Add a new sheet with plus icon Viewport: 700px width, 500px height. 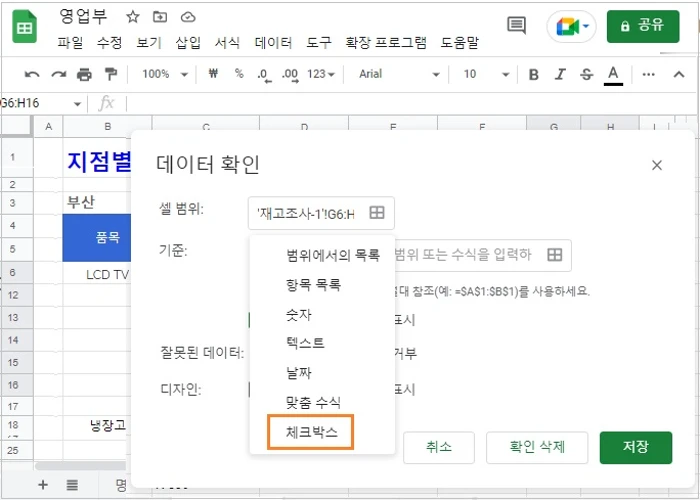click(x=43, y=484)
